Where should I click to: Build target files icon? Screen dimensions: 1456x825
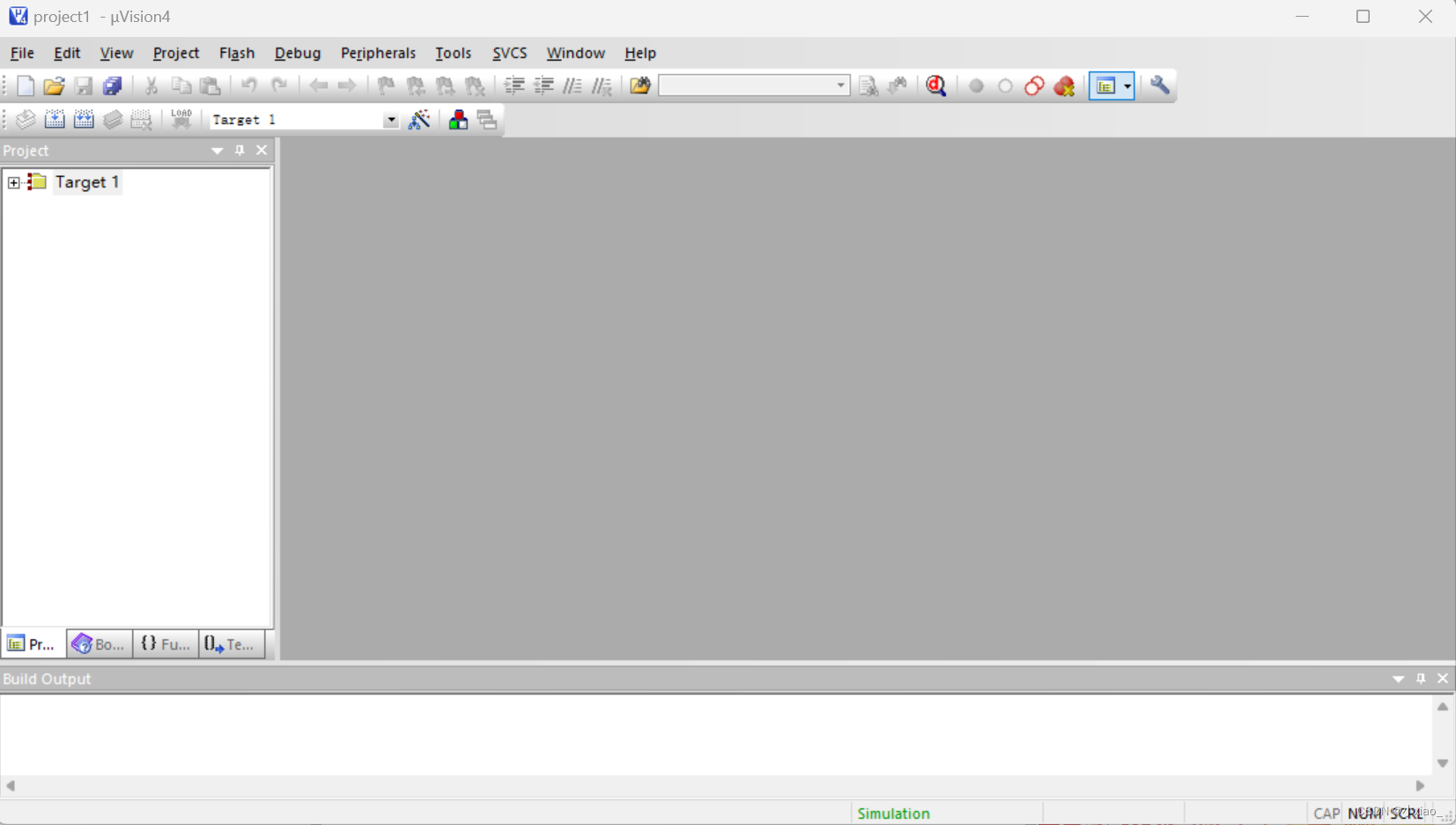(x=55, y=120)
